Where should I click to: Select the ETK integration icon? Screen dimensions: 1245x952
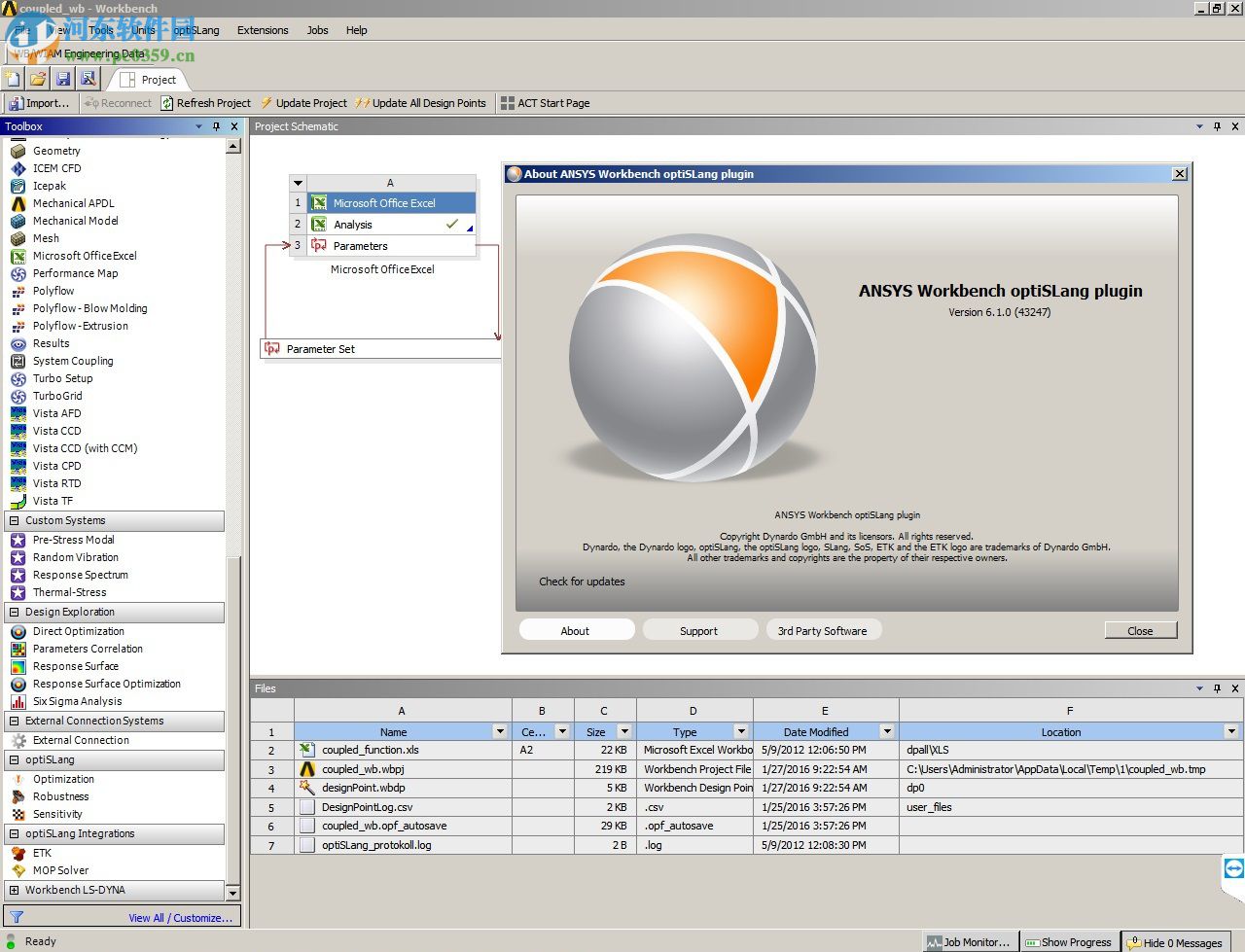pos(18,853)
